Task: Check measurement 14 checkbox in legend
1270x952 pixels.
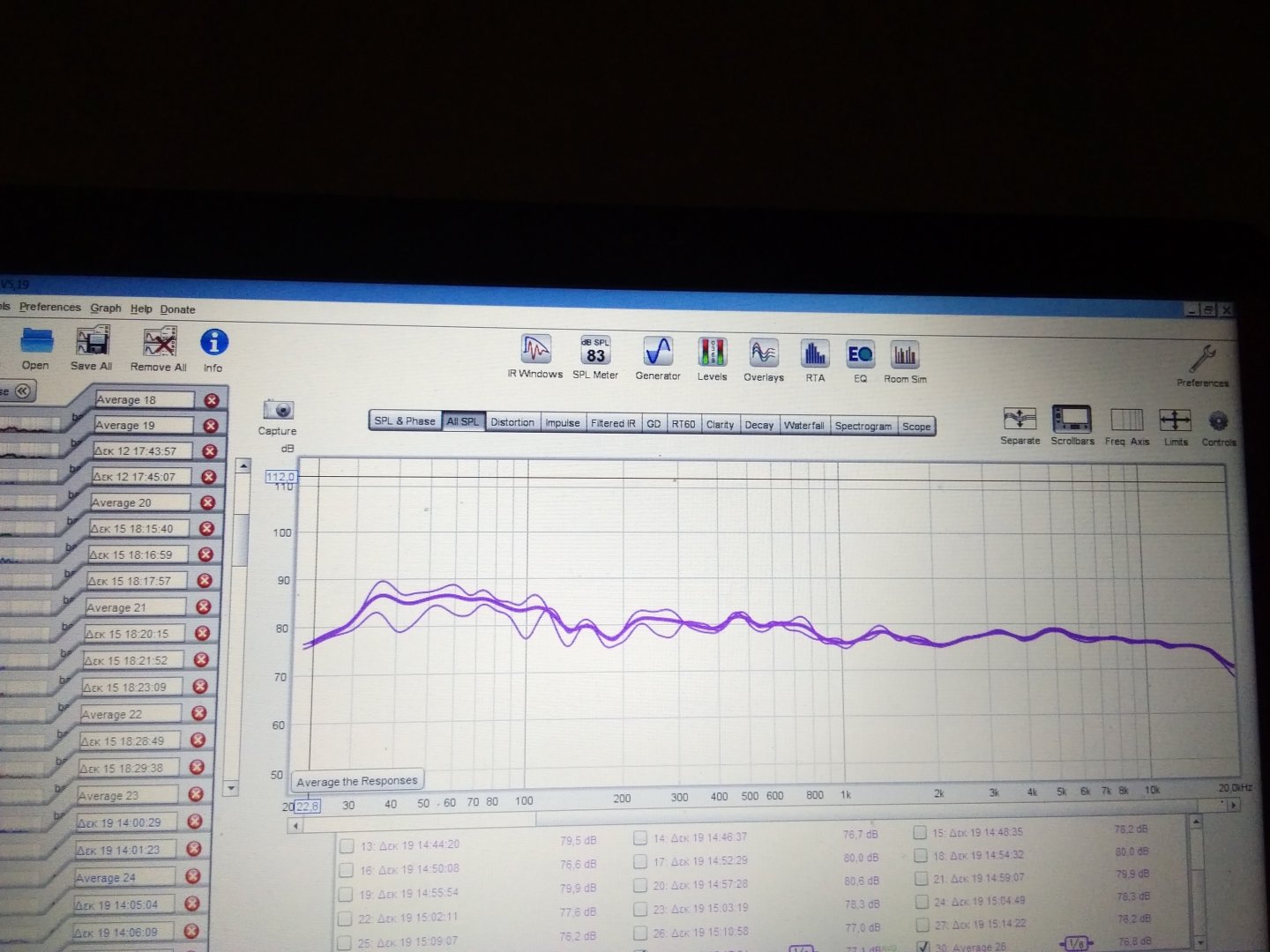Action: [640, 838]
